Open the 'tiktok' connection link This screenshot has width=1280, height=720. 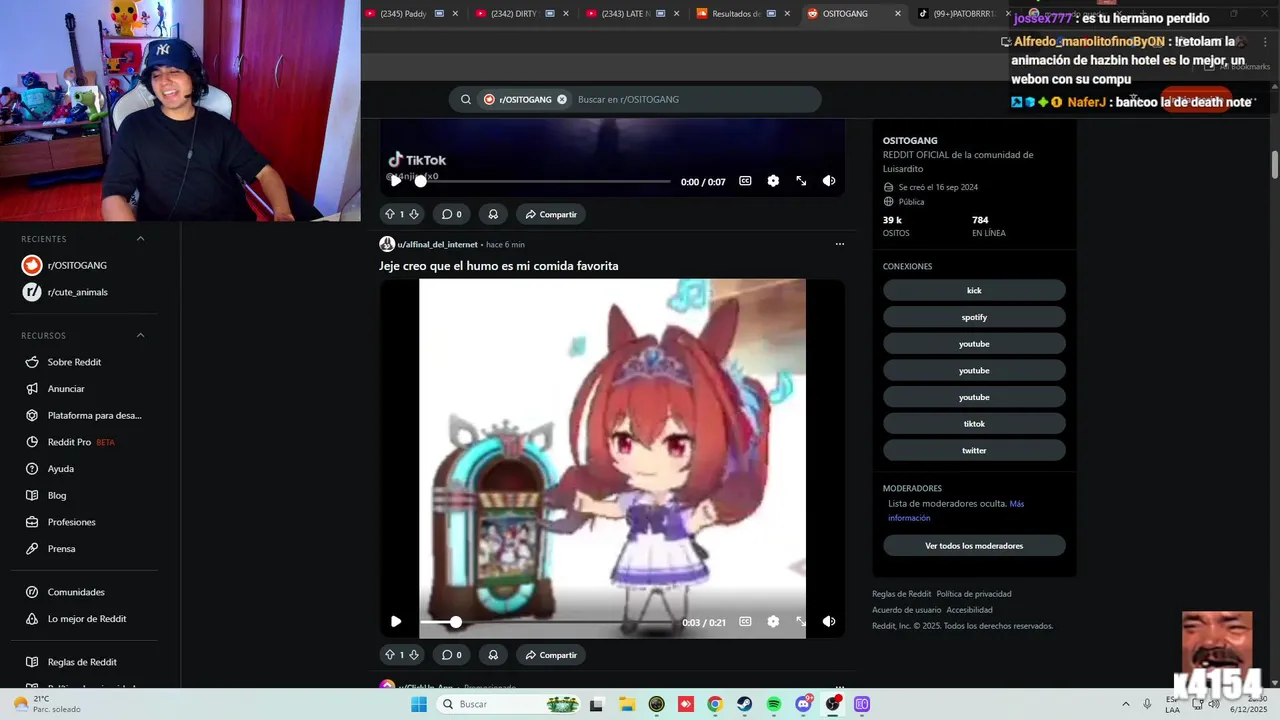(x=974, y=424)
